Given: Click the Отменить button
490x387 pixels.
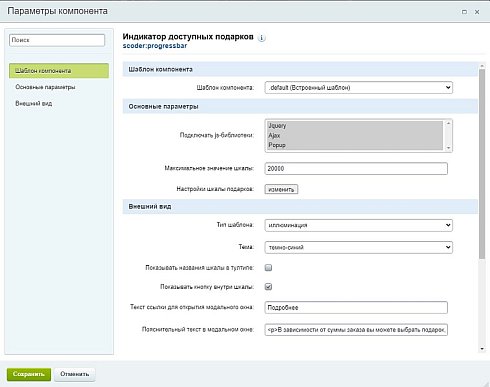Looking at the screenshot, I should point(75,374).
